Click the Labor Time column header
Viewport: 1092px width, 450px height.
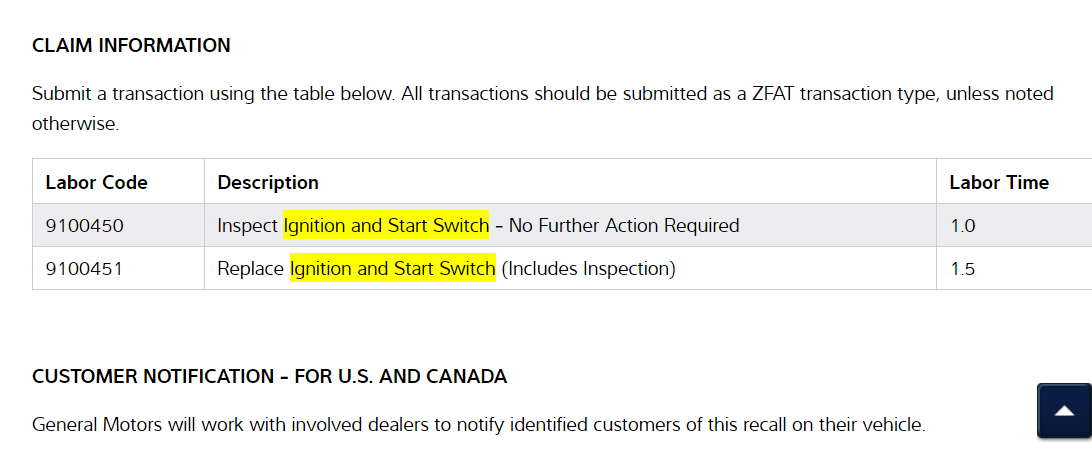pos(999,182)
